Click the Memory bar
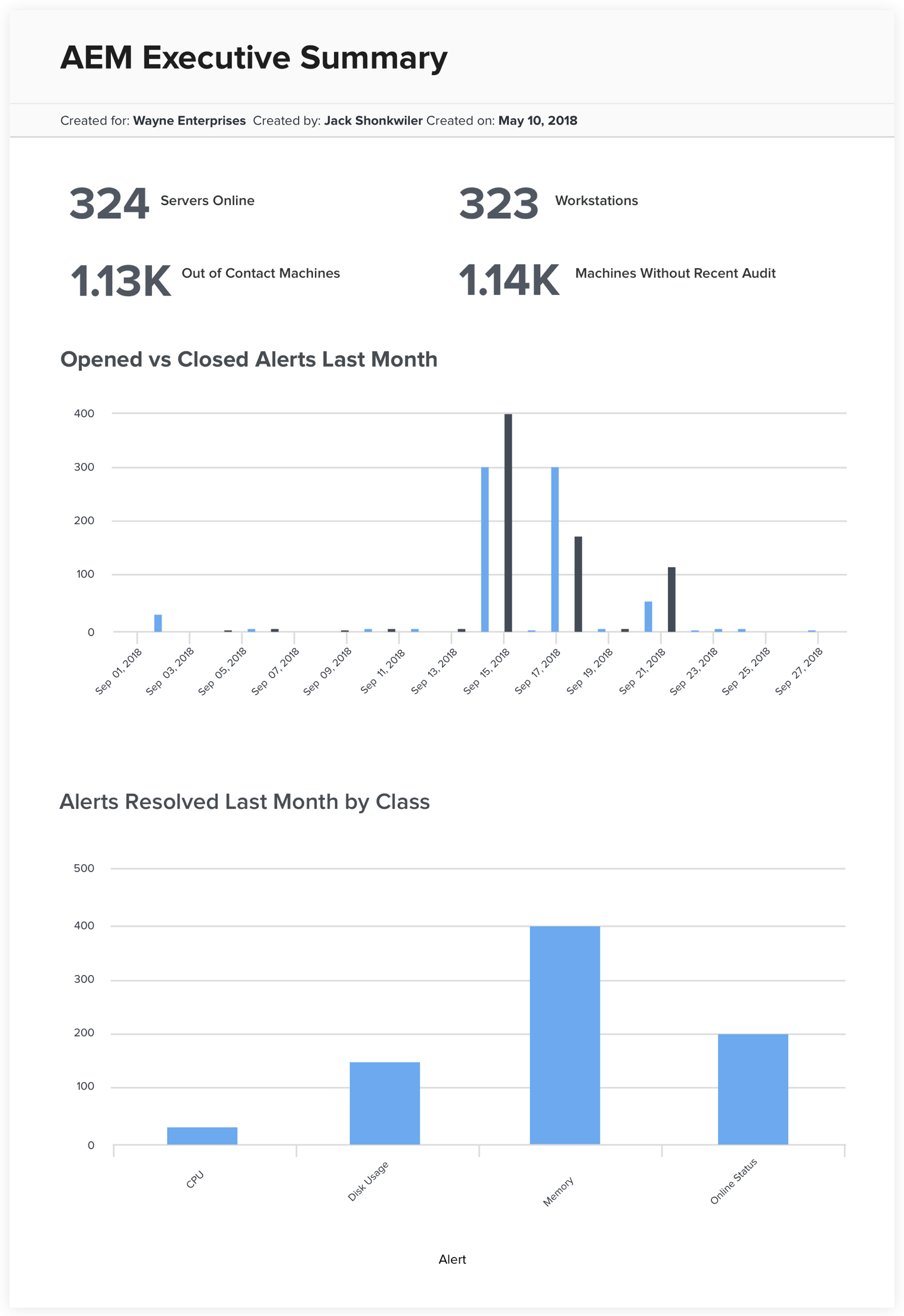 coord(565,1035)
